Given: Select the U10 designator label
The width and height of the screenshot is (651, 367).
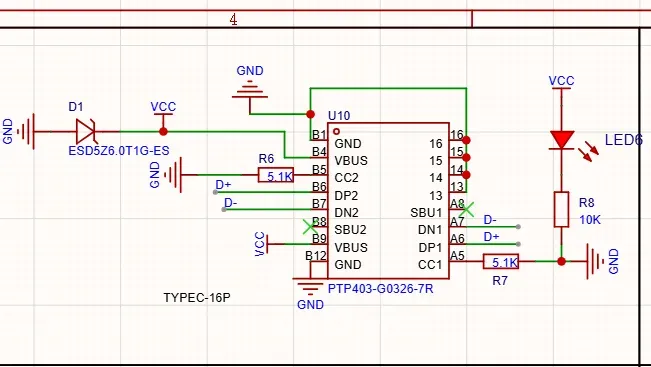Looking at the screenshot, I should tap(339, 115).
